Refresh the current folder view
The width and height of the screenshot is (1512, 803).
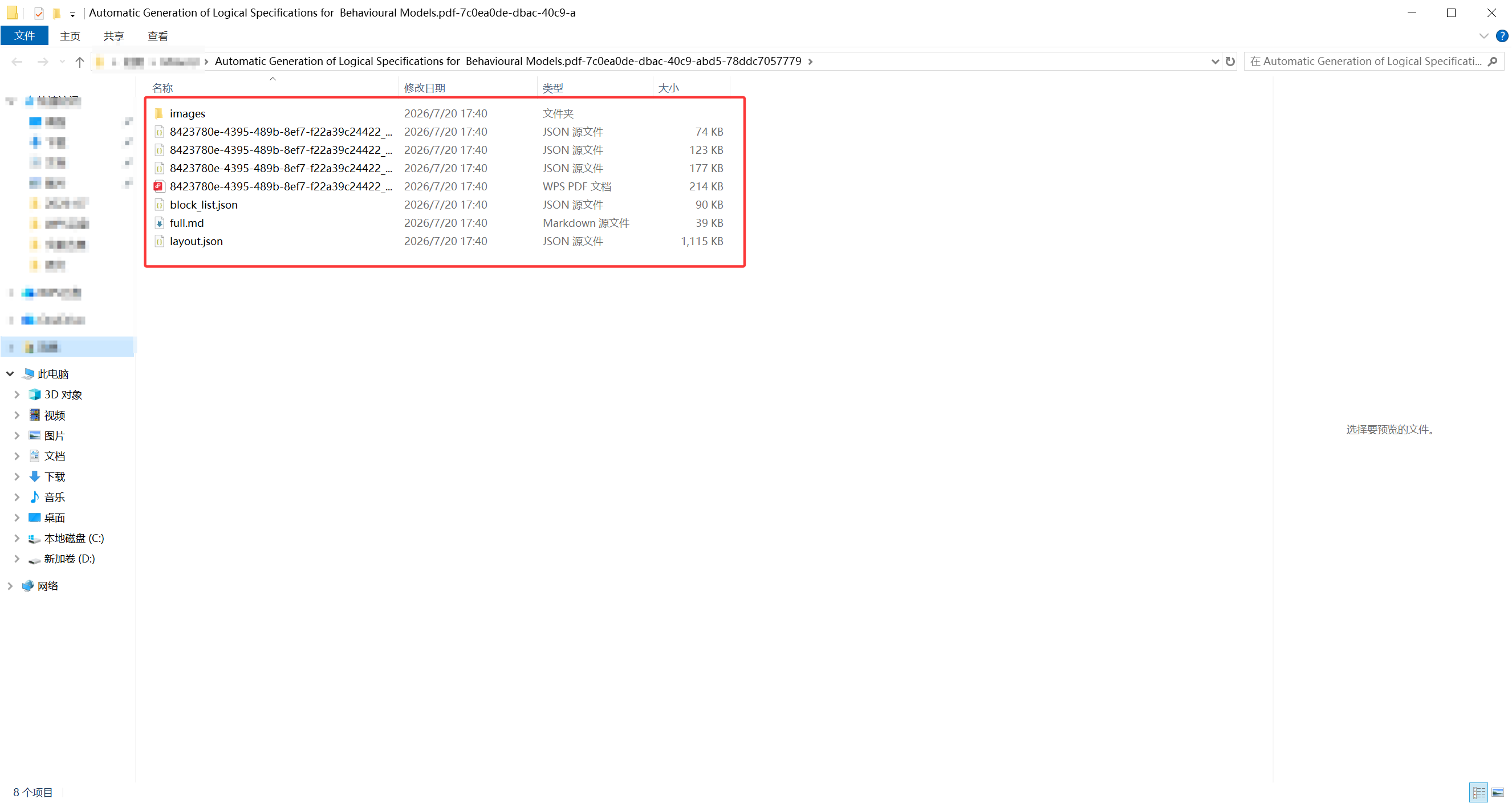click(x=1230, y=62)
